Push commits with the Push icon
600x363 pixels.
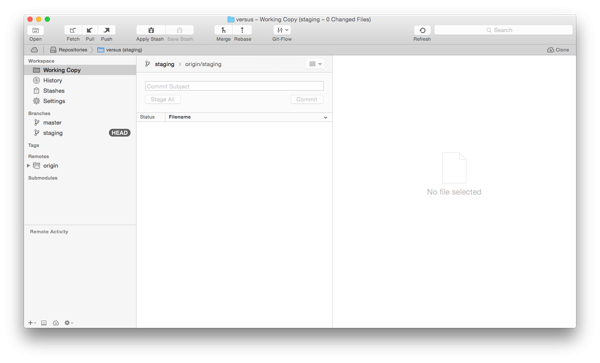[107, 30]
